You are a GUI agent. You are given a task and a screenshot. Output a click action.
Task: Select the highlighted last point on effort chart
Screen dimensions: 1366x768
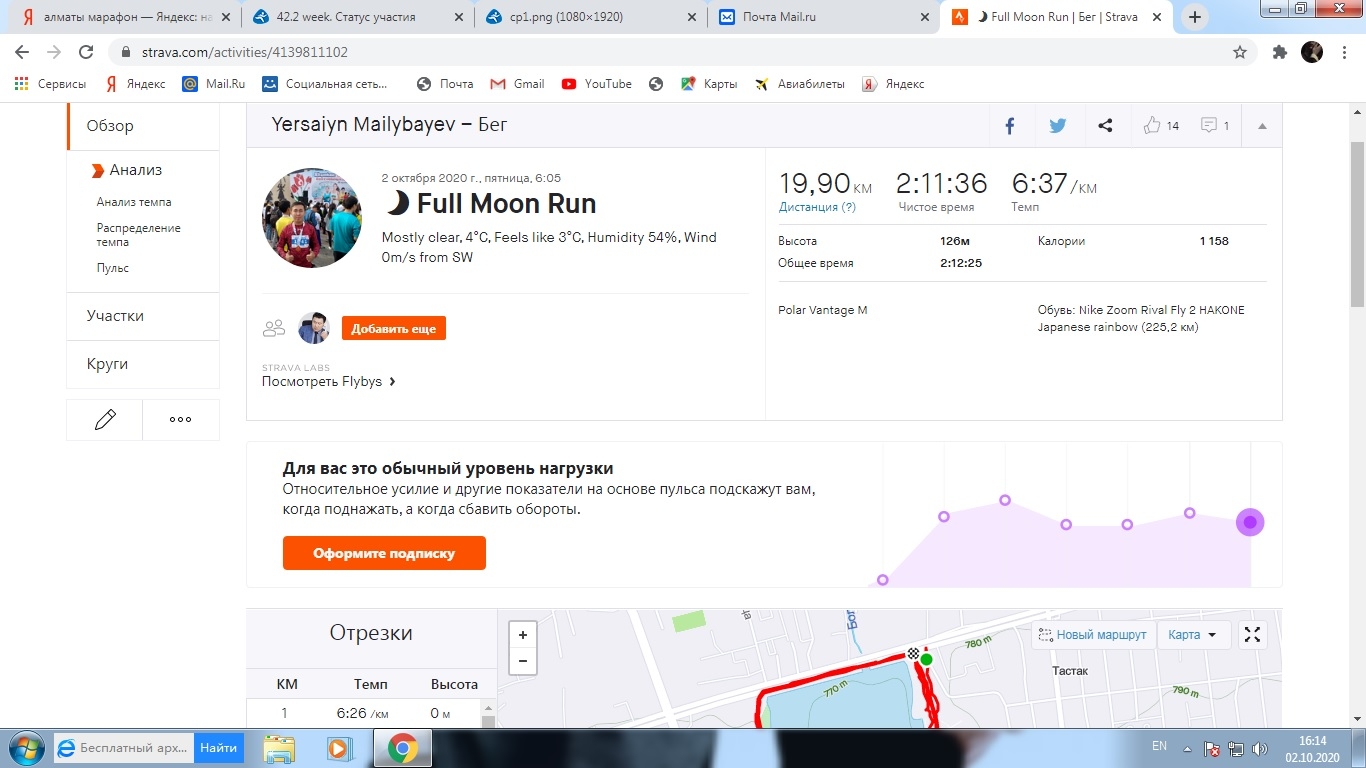1250,522
